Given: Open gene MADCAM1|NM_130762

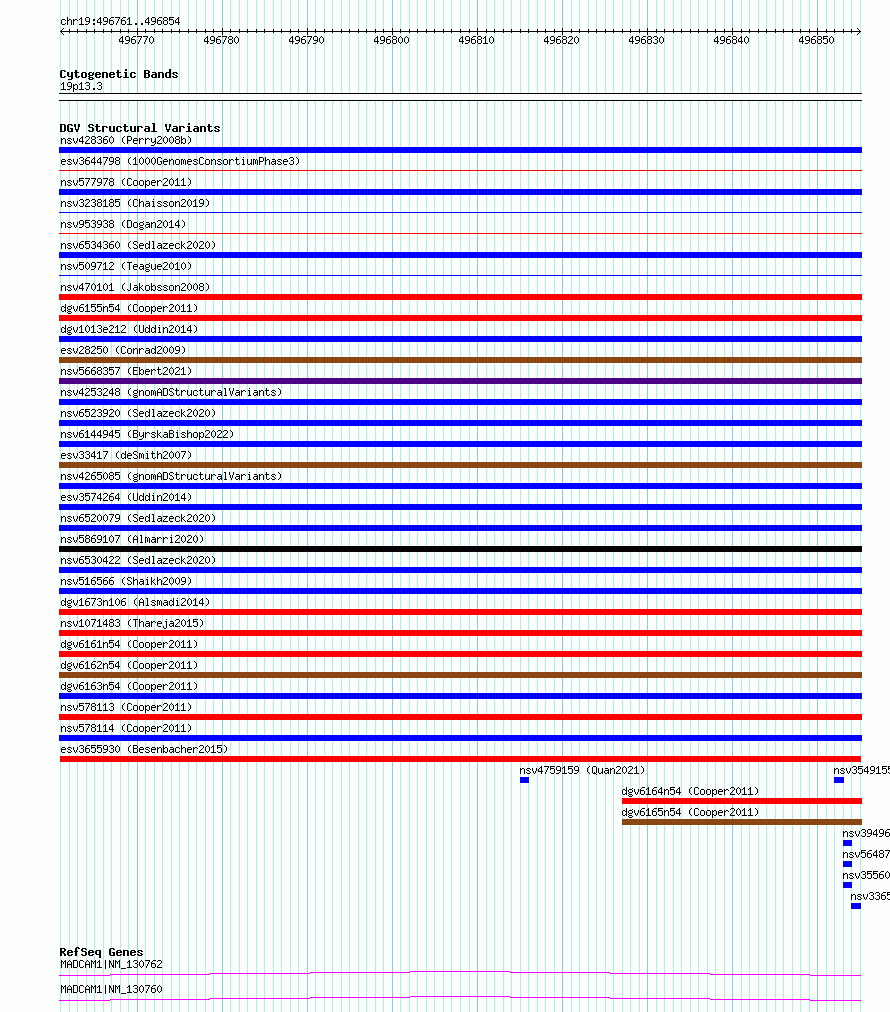Looking at the screenshot, I should click(x=111, y=964).
